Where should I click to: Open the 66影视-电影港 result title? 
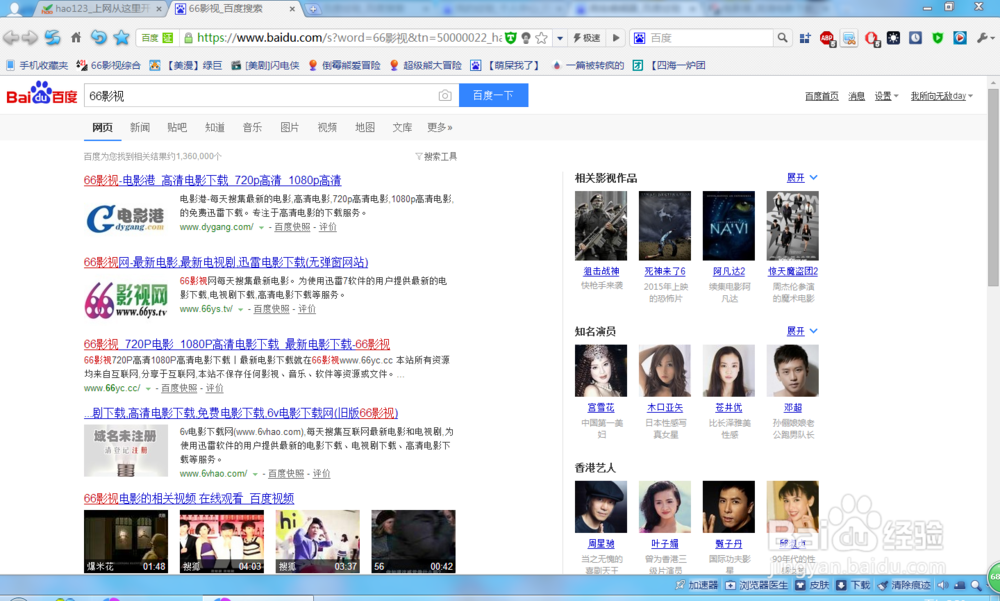pos(212,181)
